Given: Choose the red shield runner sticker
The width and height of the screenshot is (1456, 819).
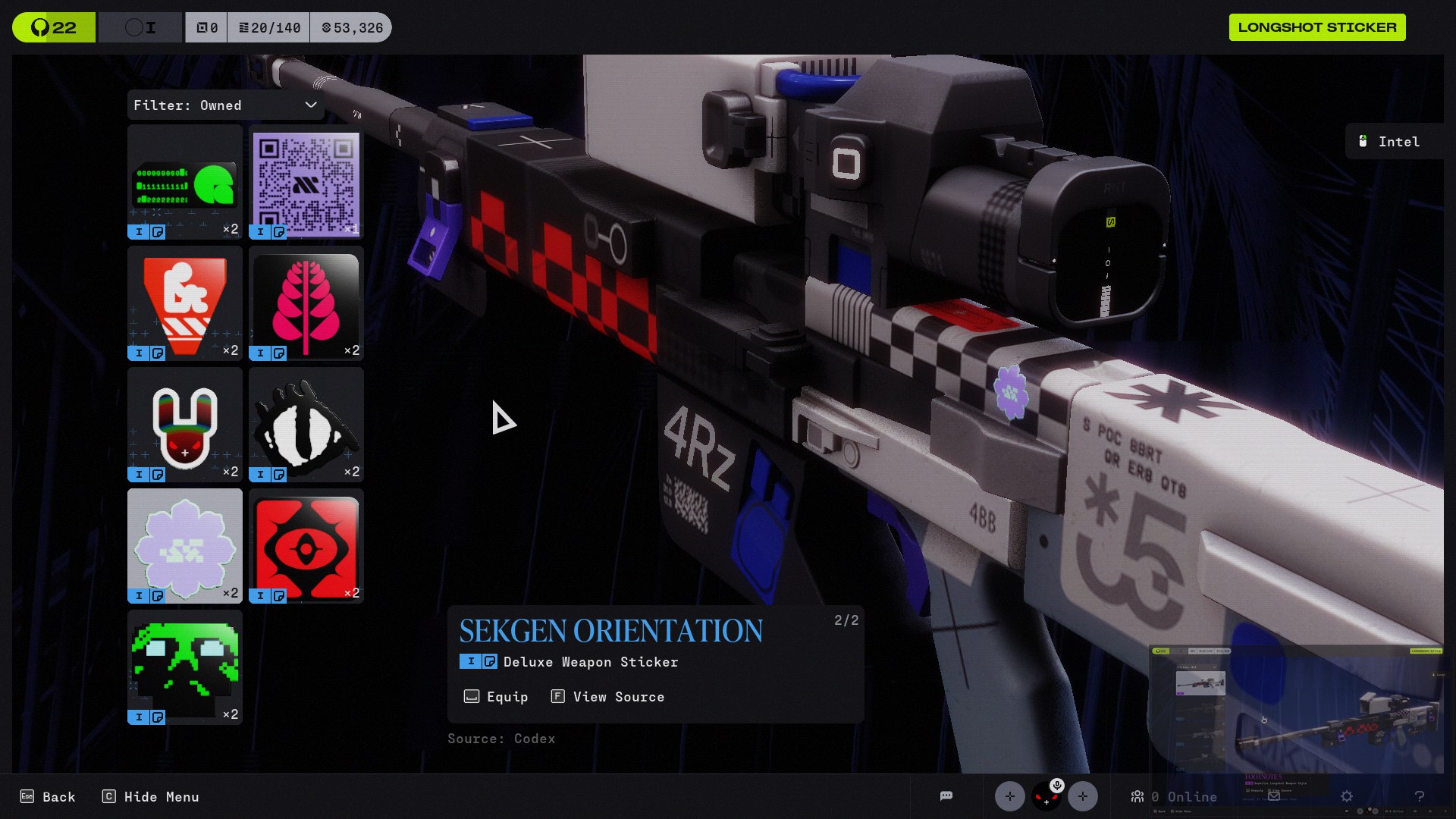Looking at the screenshot, I should [x=185, y=303].
